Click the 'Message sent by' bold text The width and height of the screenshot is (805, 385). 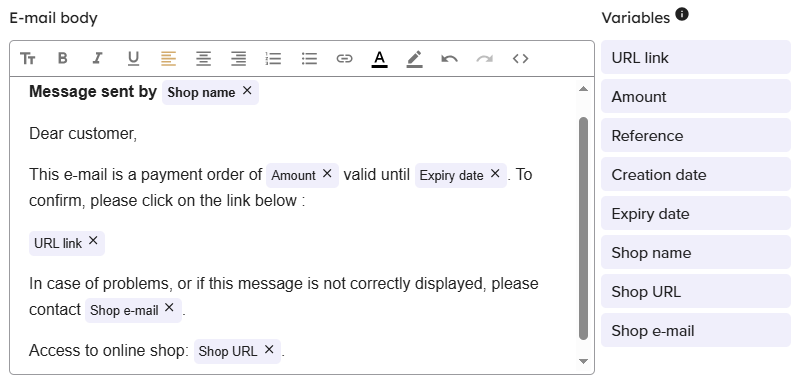93,91
